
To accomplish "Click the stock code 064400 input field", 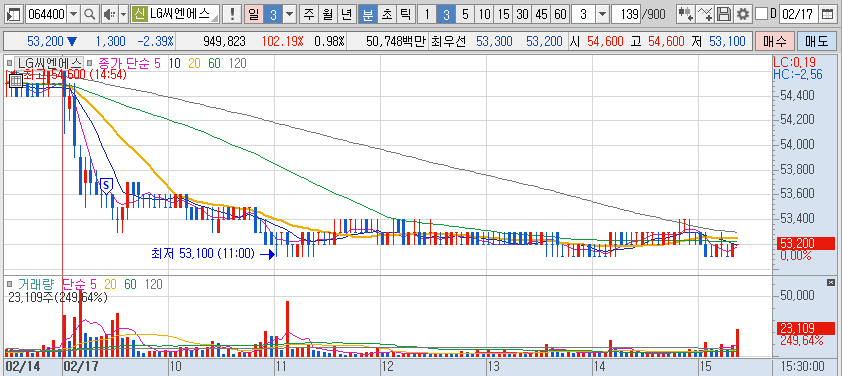I will coord(46,14).
